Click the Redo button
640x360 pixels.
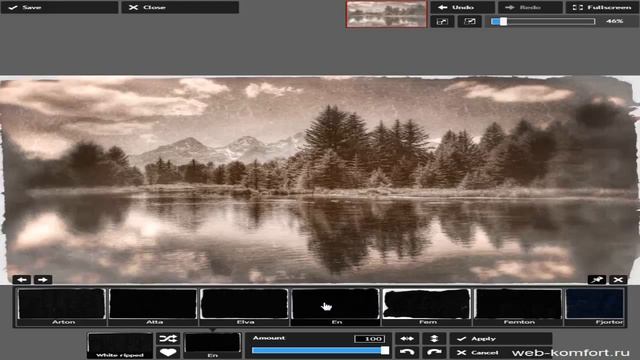[530, 7]
